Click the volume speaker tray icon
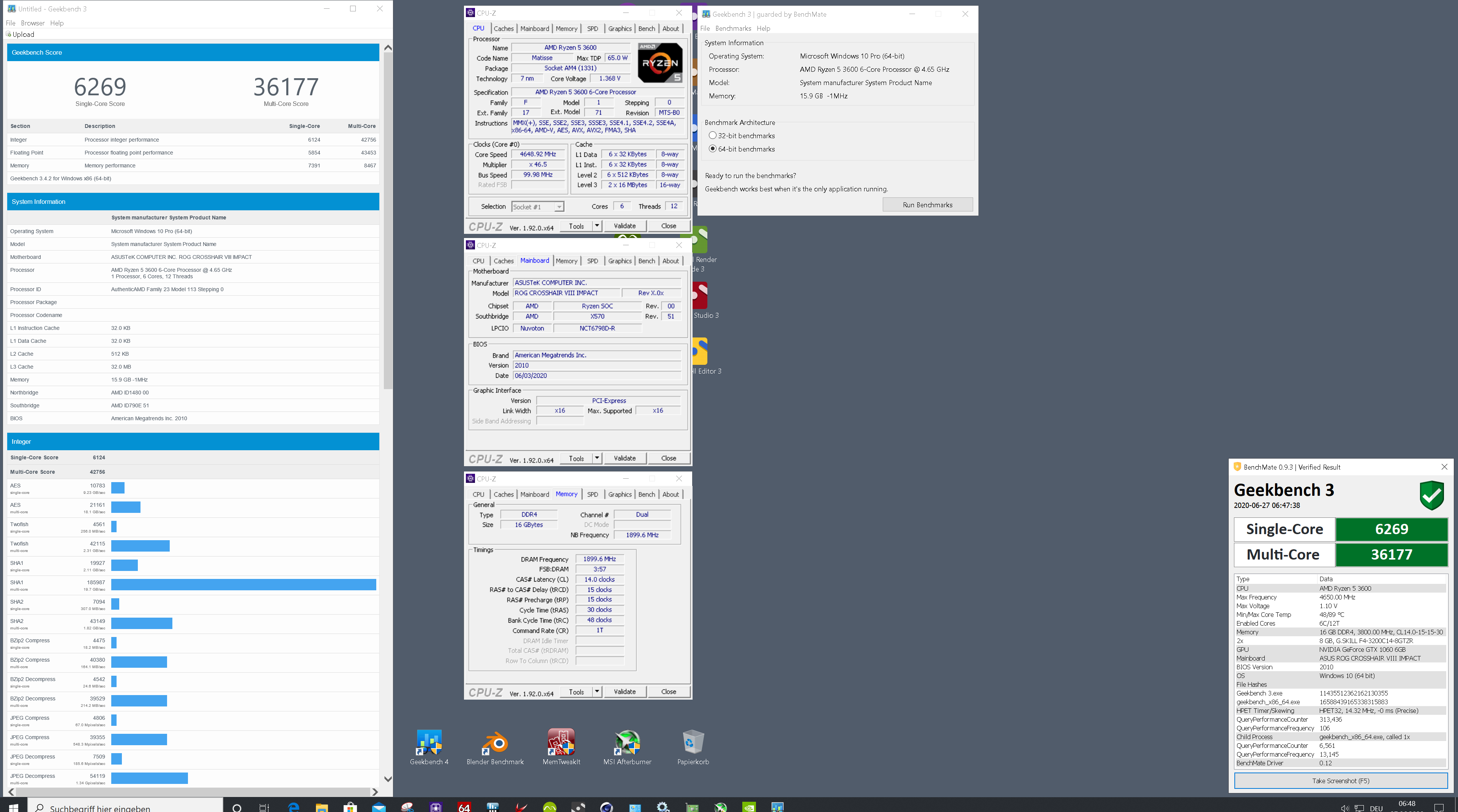Screen dimensions: 1458x812 [x=1345, y=808]
